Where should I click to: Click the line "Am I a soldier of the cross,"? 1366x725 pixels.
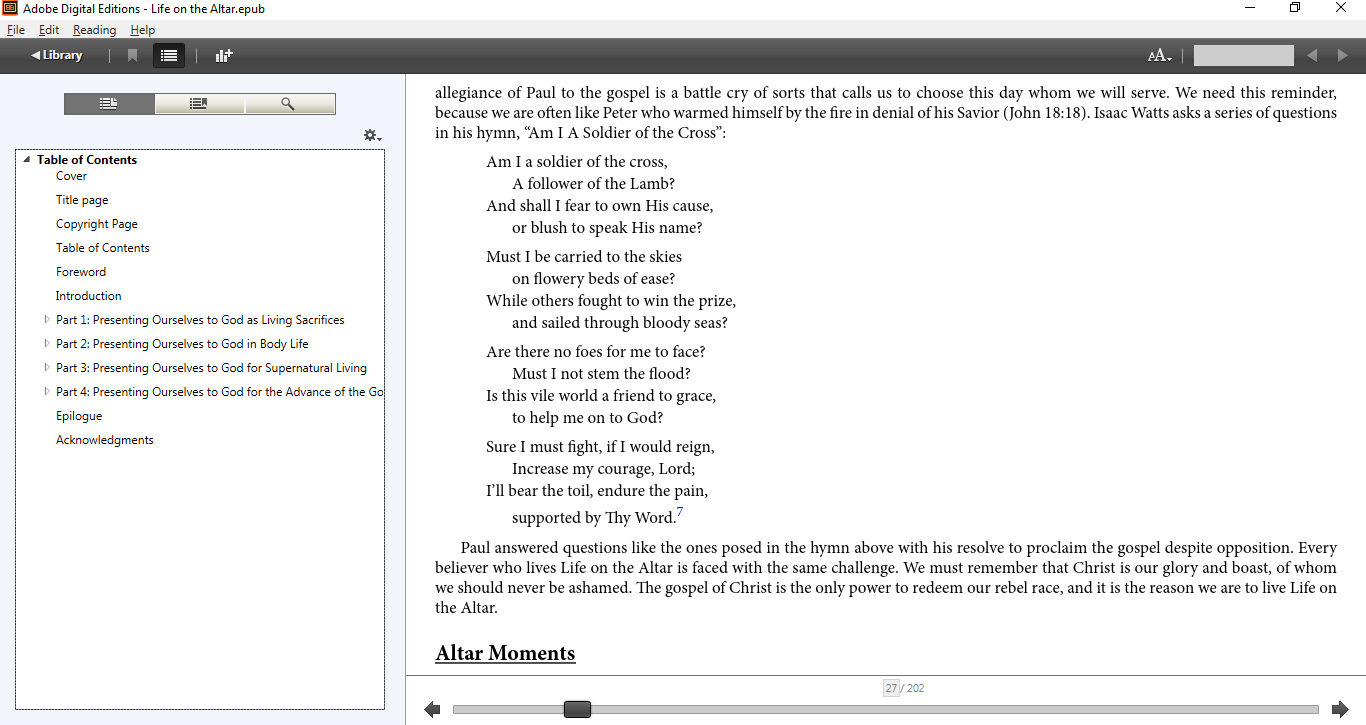pos(577,161)
